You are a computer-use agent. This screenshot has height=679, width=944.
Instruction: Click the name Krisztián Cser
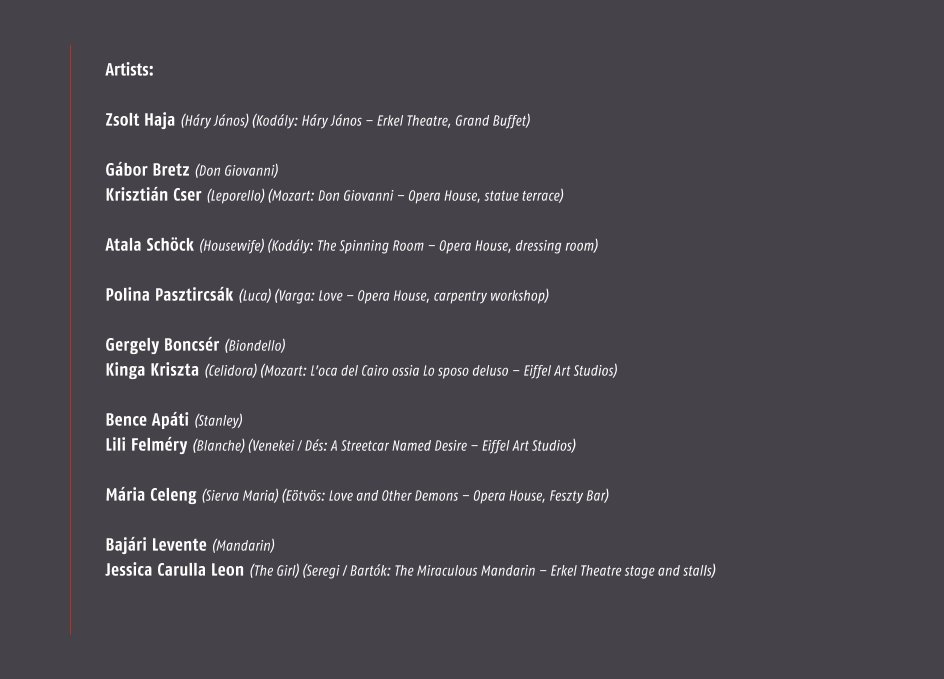point(153,195)
